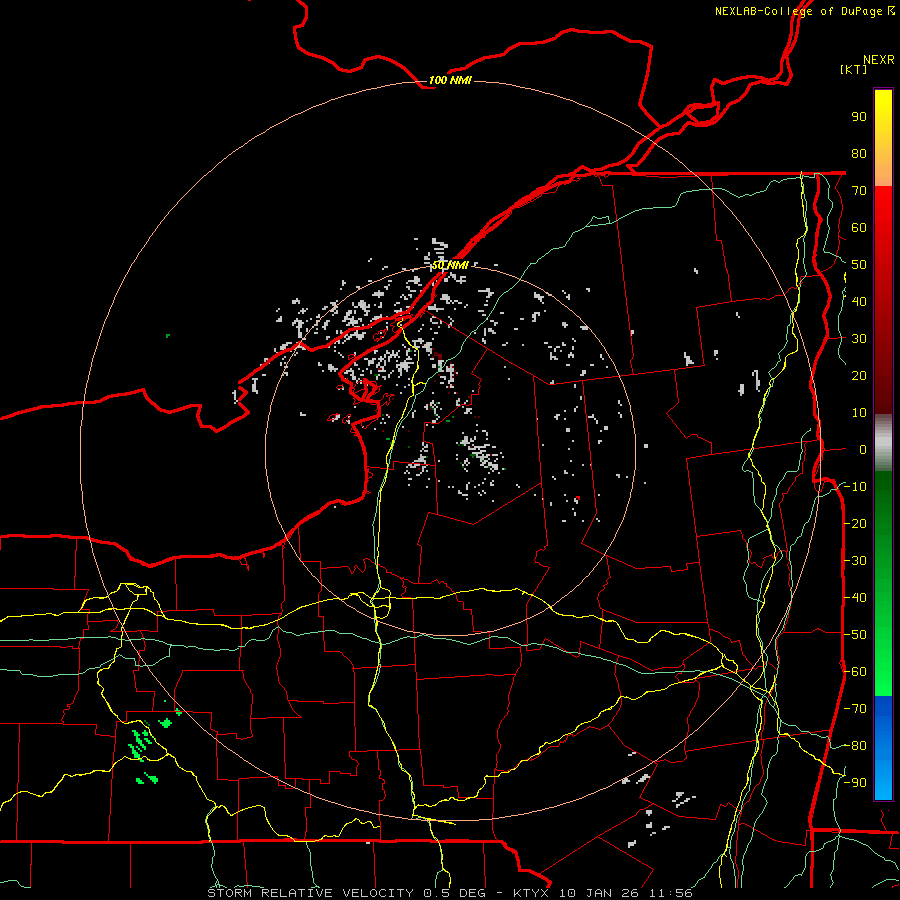Click the -90 value on velocity scale

(855, 783)
